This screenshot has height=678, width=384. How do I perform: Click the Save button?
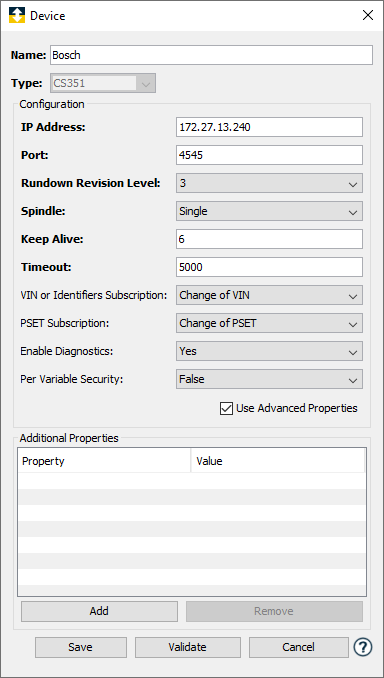pyautogui.click(x=80, y=647)
